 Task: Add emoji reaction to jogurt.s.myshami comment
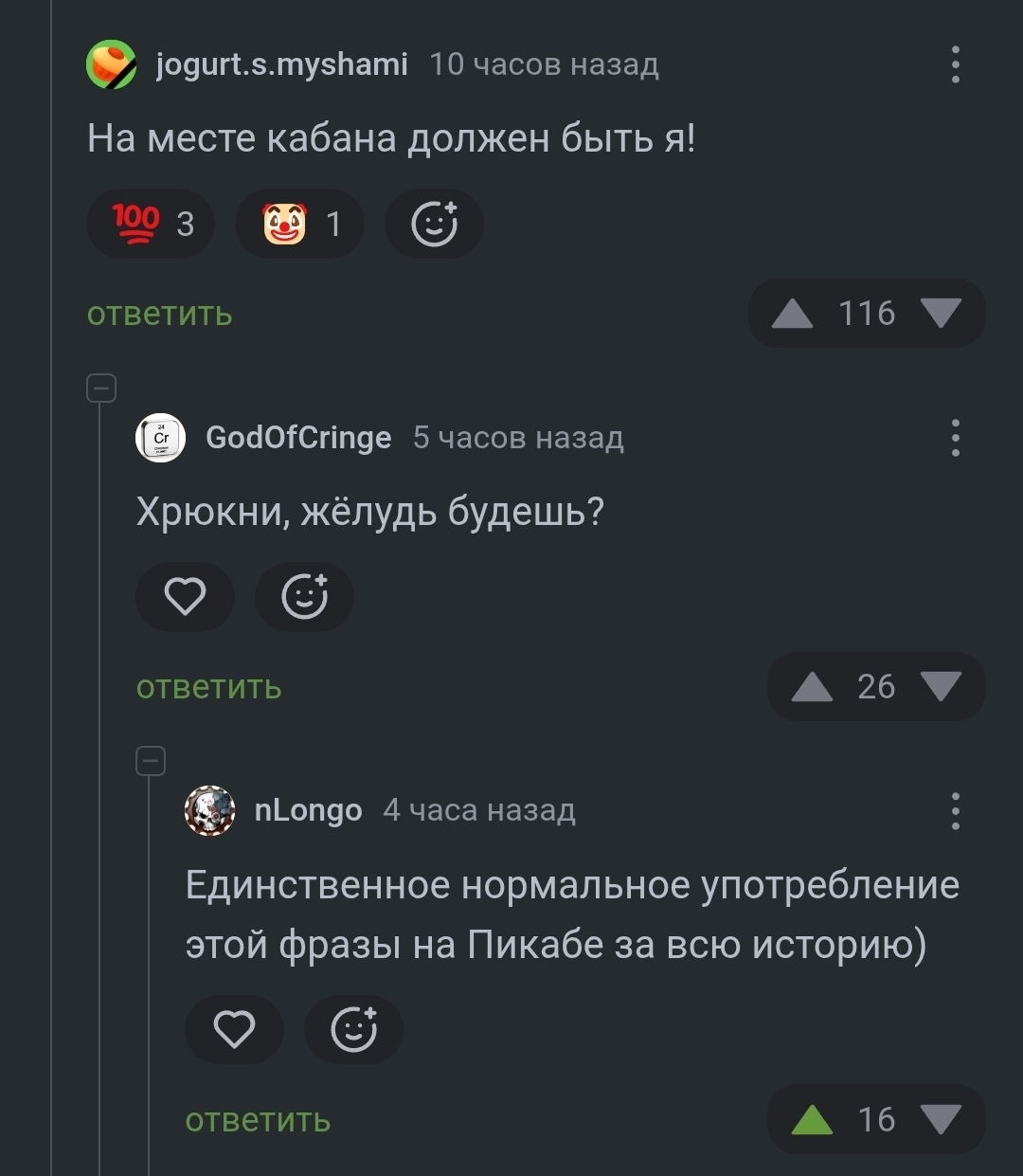pyautogui.click(x=434, y=225)
